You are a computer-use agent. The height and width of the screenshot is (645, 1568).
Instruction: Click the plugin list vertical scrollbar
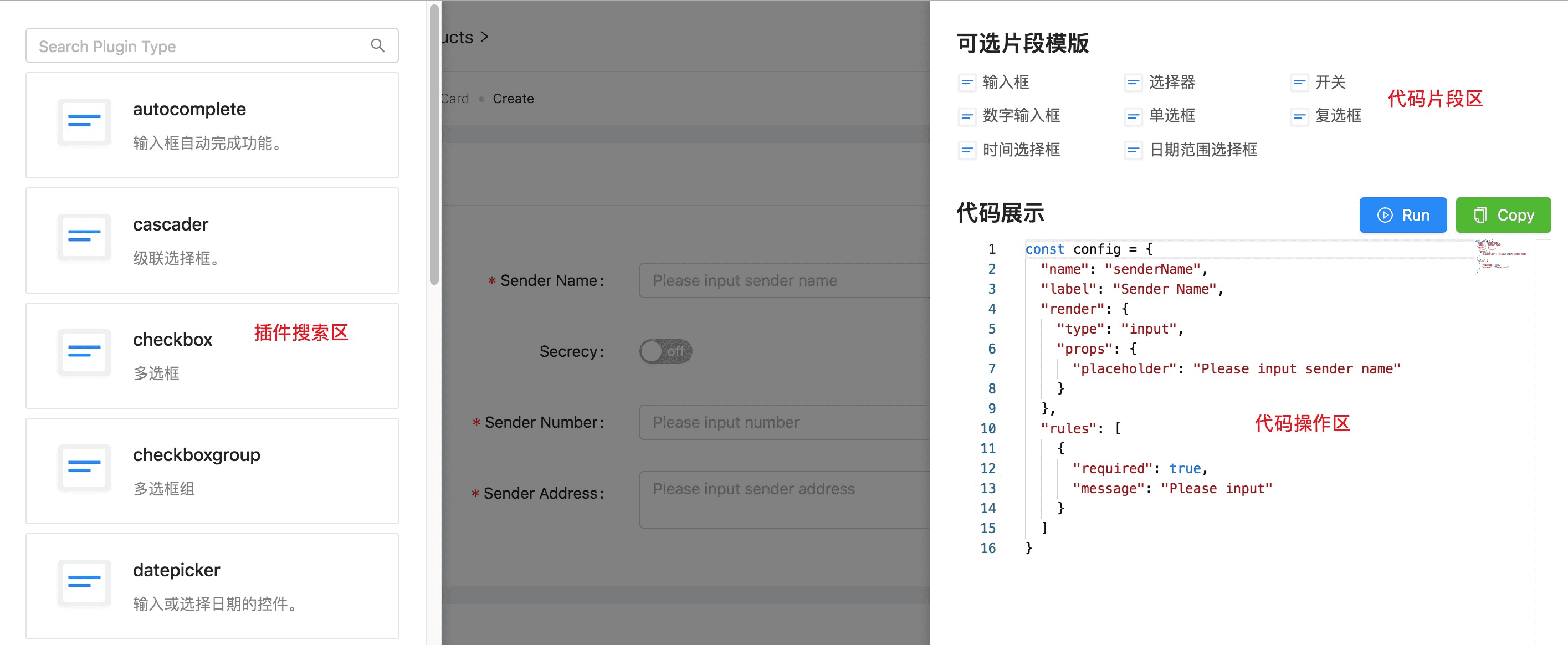coord(434,146)
